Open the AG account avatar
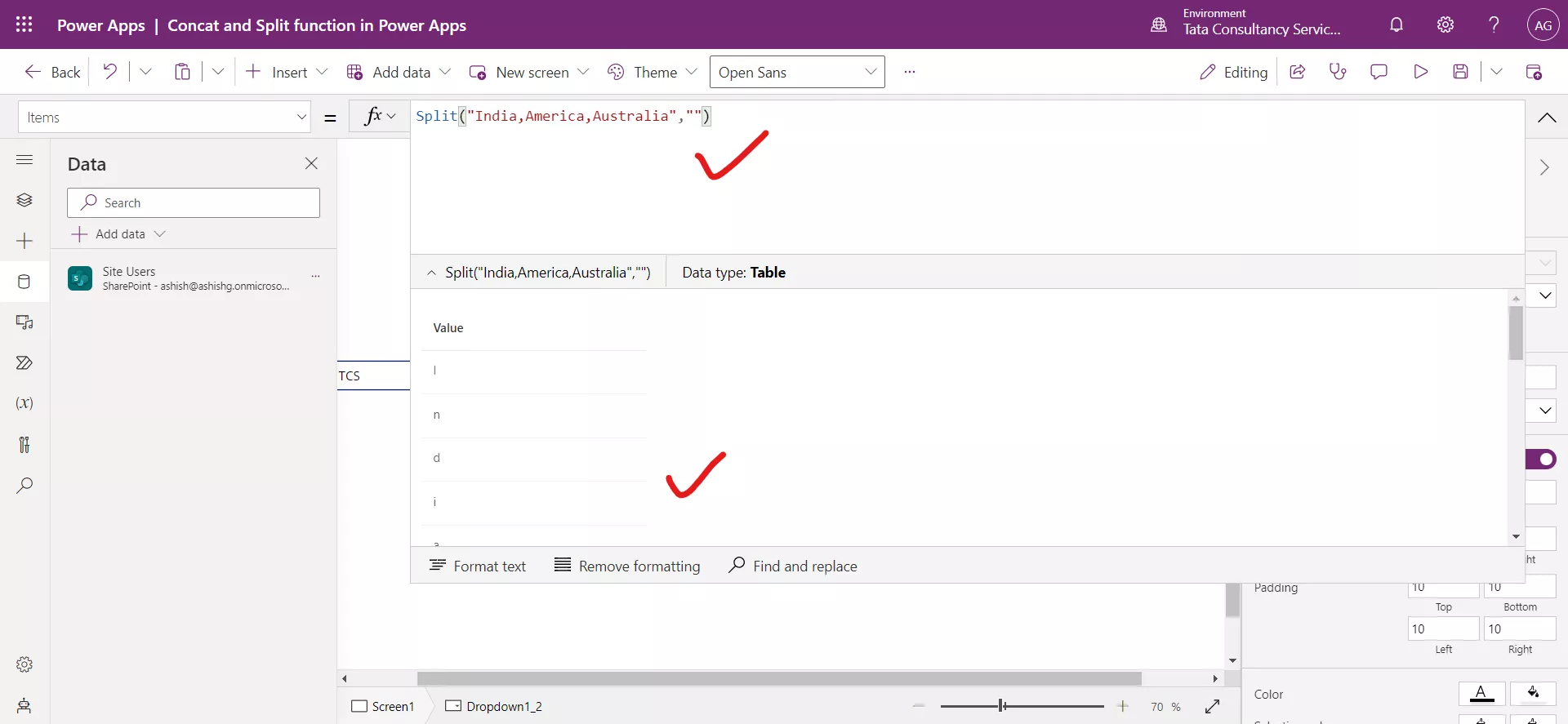 [x=1543, y=25]
